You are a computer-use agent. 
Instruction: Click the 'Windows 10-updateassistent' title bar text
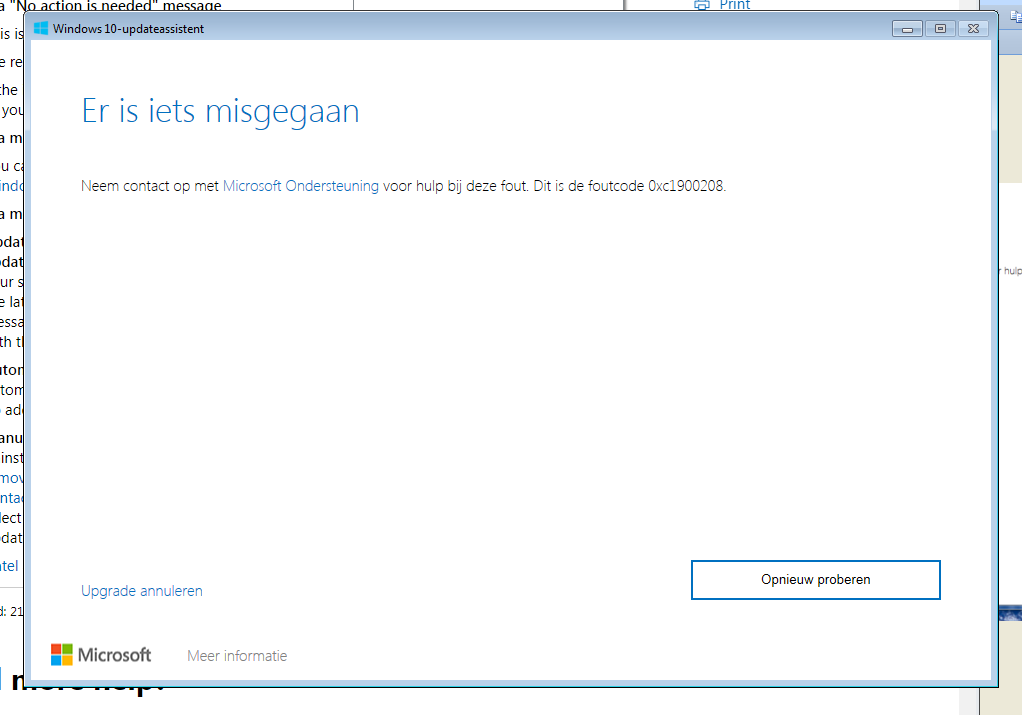coord(128,29)
